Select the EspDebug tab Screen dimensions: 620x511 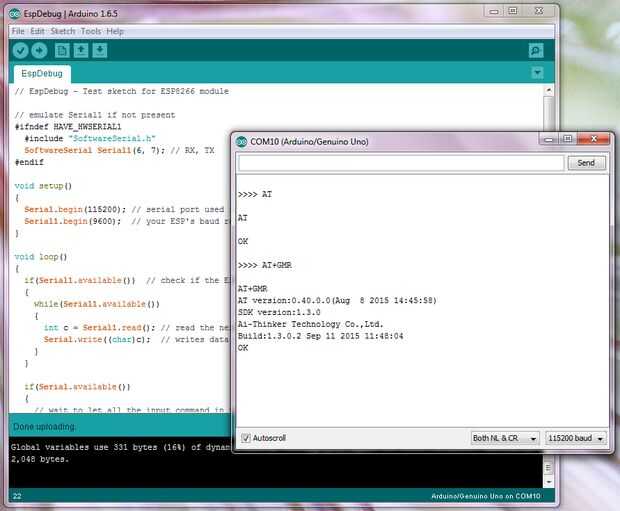click(42, 73)
